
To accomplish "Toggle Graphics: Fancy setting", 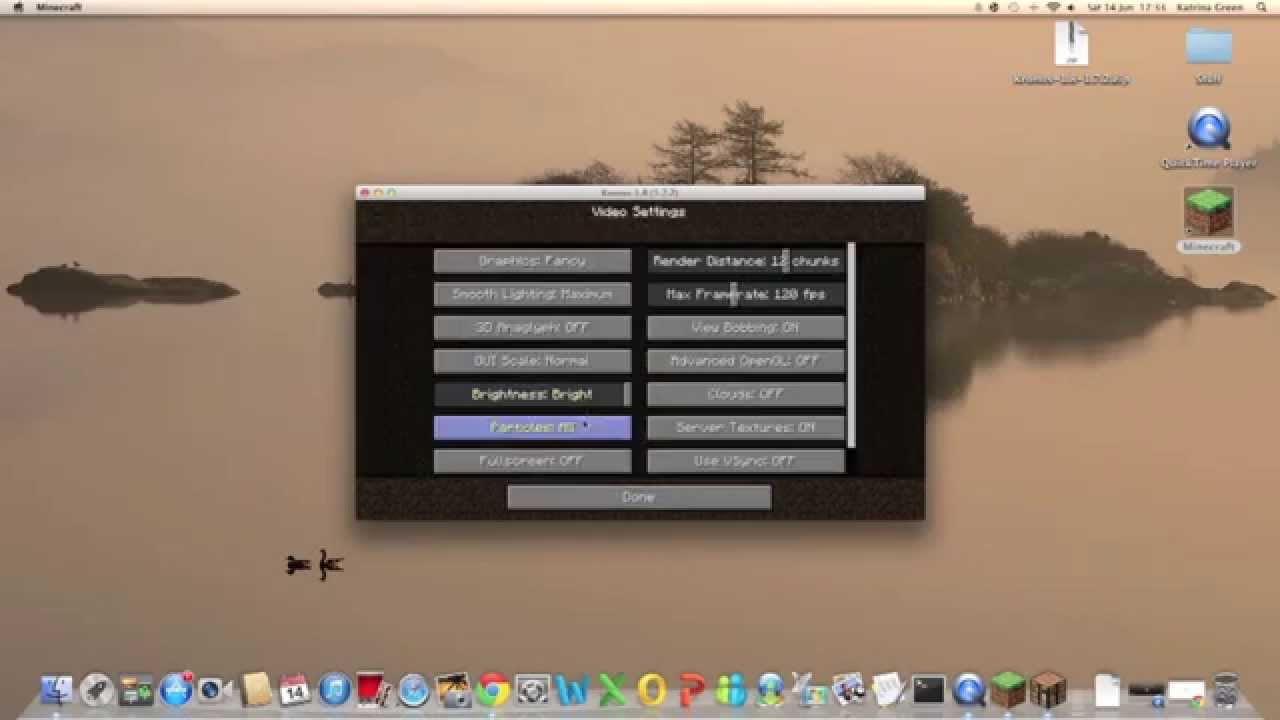I will coord(532,261).
